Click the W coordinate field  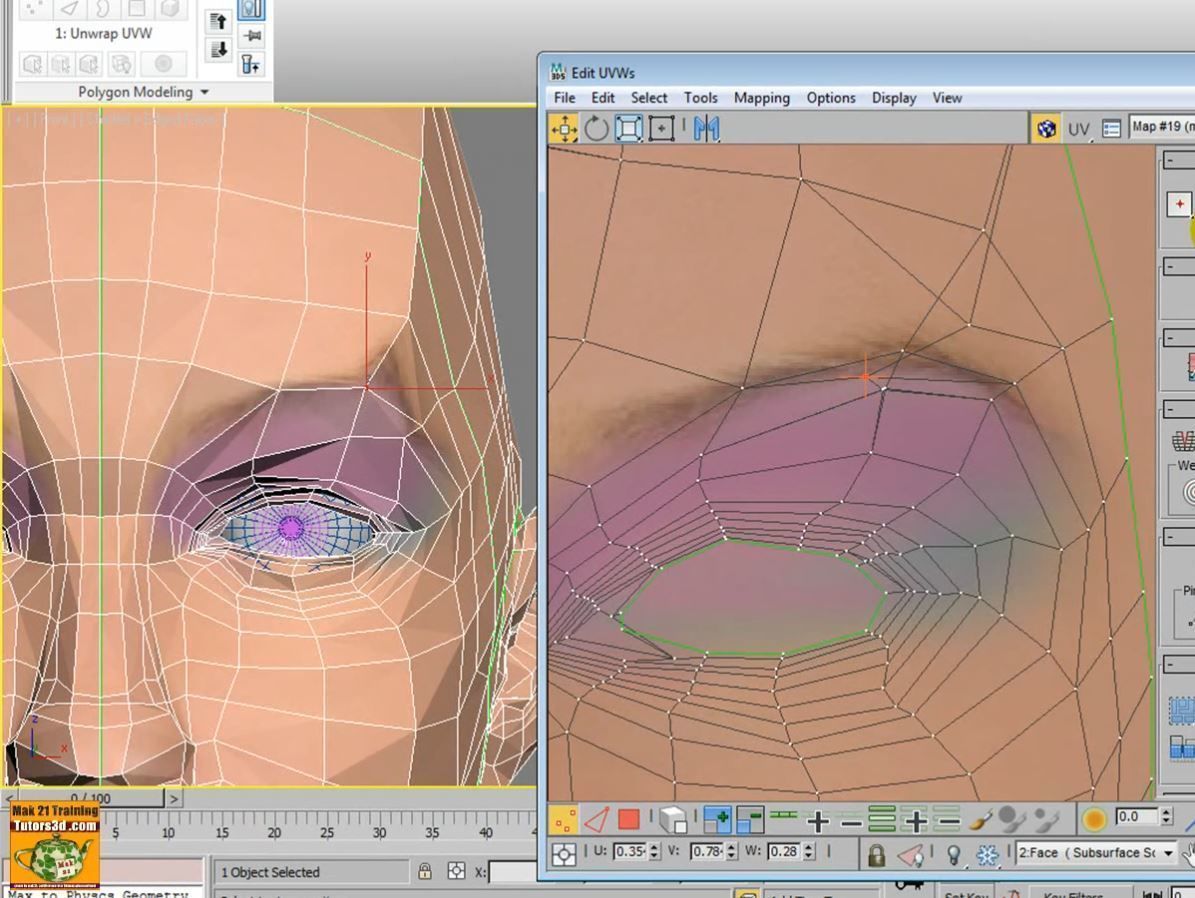[784, 851]
